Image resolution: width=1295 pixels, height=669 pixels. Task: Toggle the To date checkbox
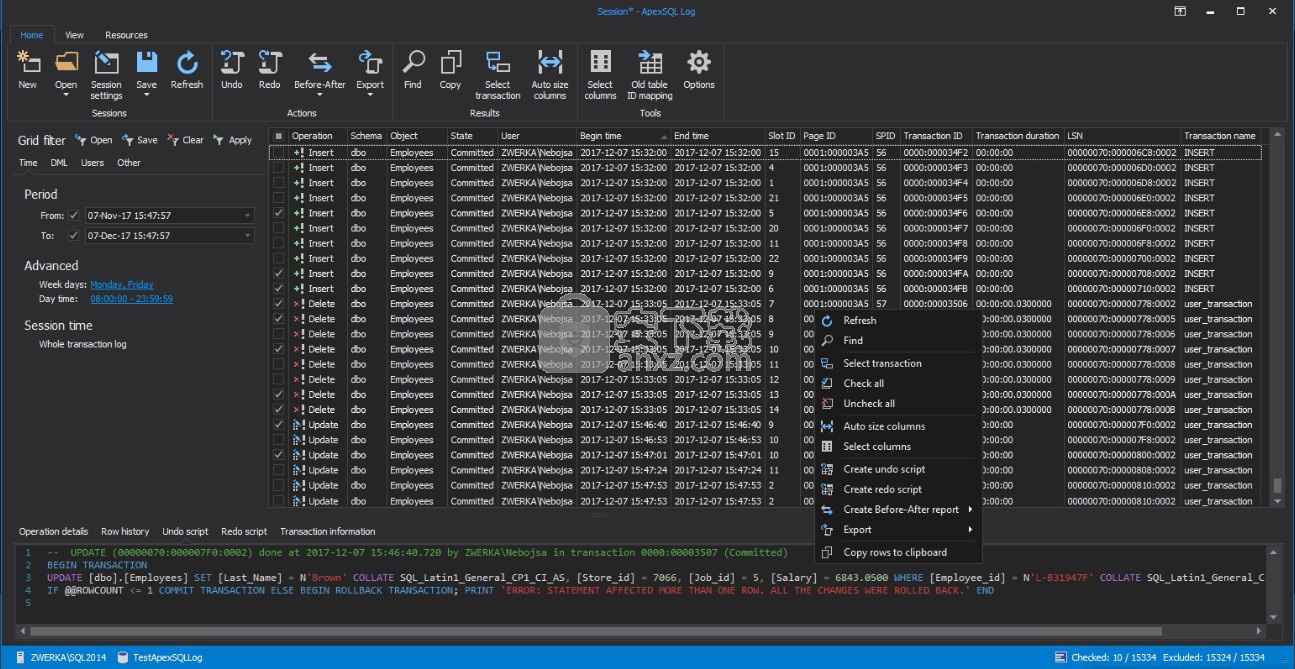point(73,236)
